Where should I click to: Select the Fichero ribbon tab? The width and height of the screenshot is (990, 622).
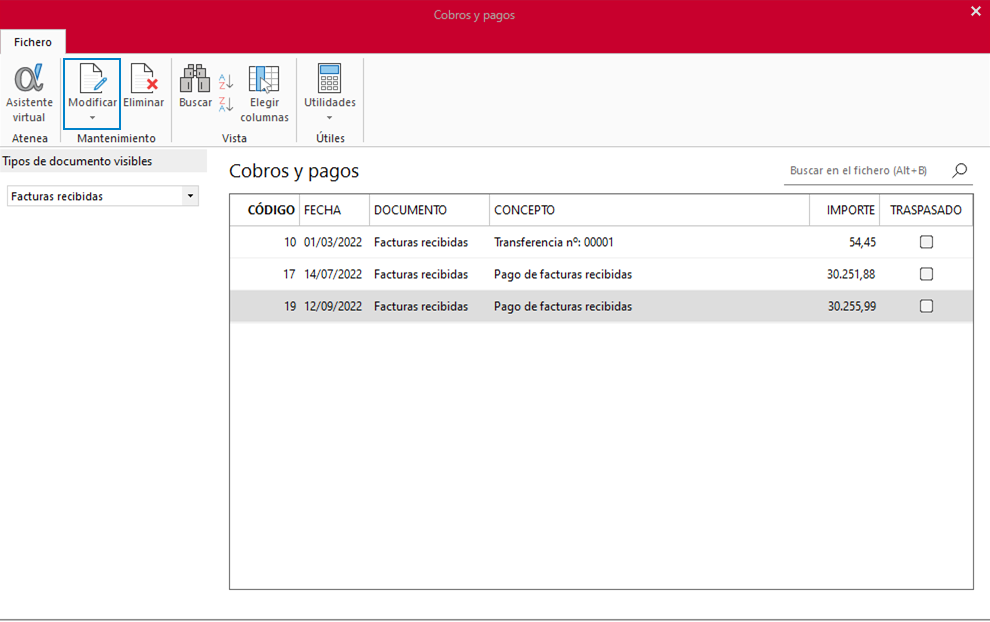coord(33,42)
